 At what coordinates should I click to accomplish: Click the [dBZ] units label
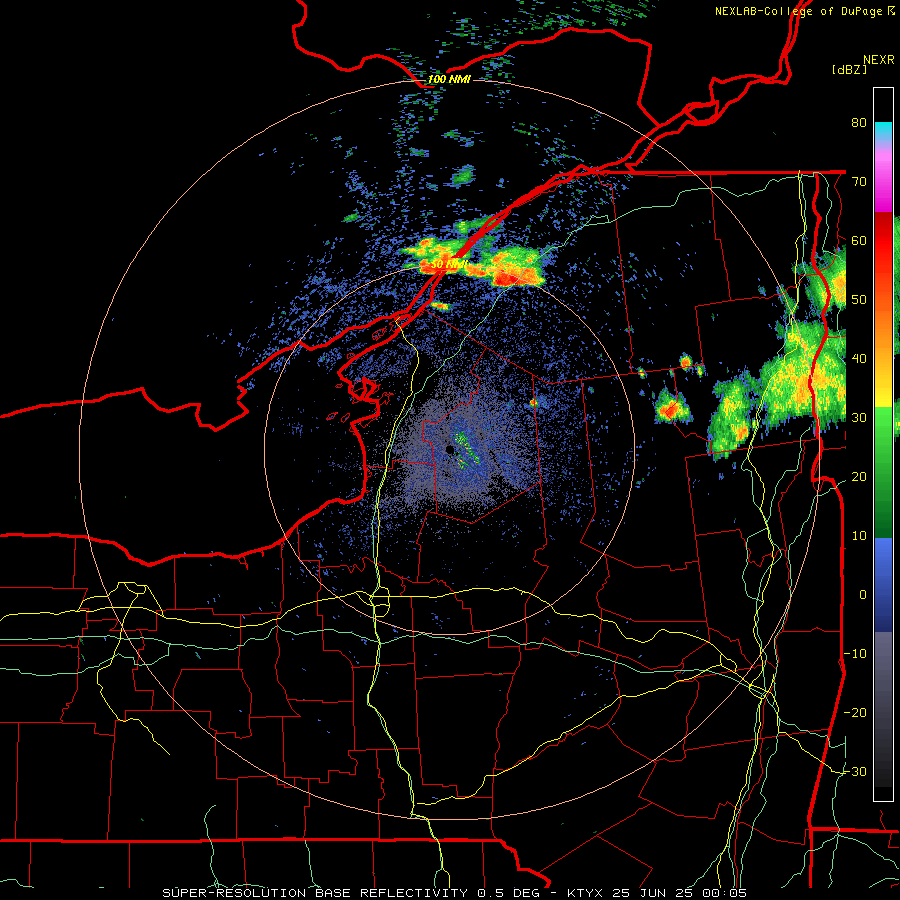point(849,70)
